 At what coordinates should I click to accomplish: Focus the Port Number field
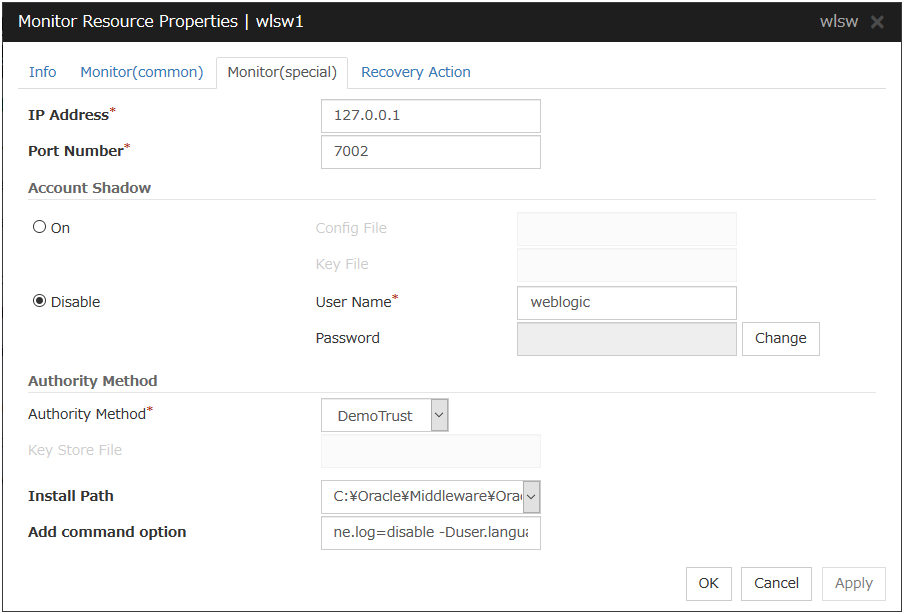pyautogui.click(x=430, y=152)
